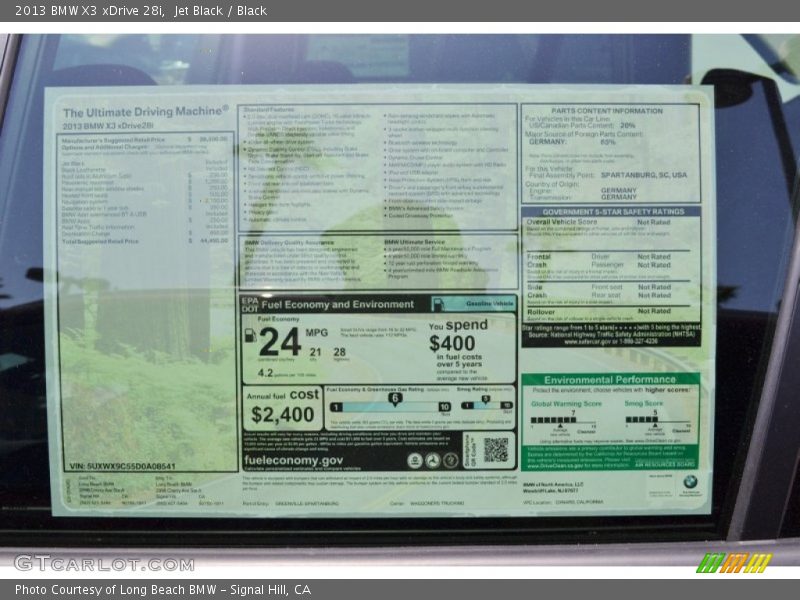Image resolution: width=800 pixels, height=600 pixels.
Task: Click the BMW roundel logo on the sticker
Action: pyautogui.click(x=690, y=482)
